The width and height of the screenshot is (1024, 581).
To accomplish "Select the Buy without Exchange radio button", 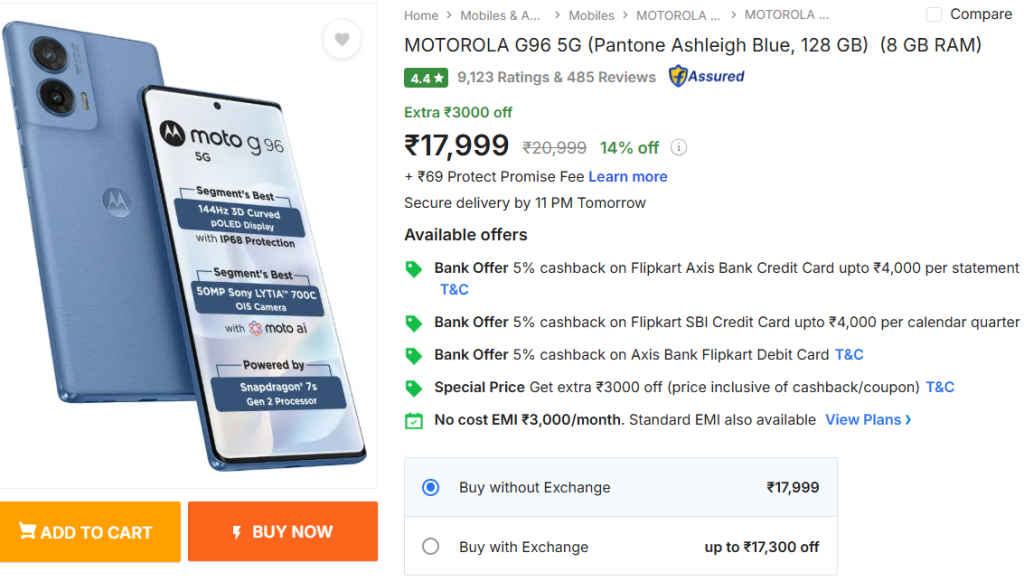I will [x=431, y=487].
